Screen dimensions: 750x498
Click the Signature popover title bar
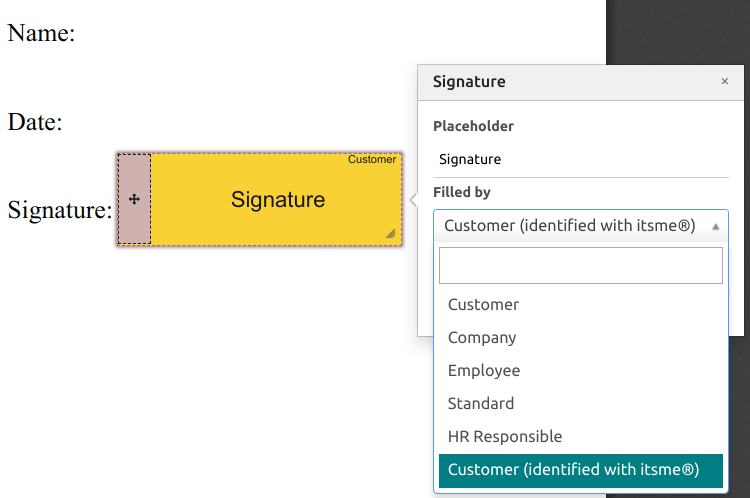click(560, 82)
